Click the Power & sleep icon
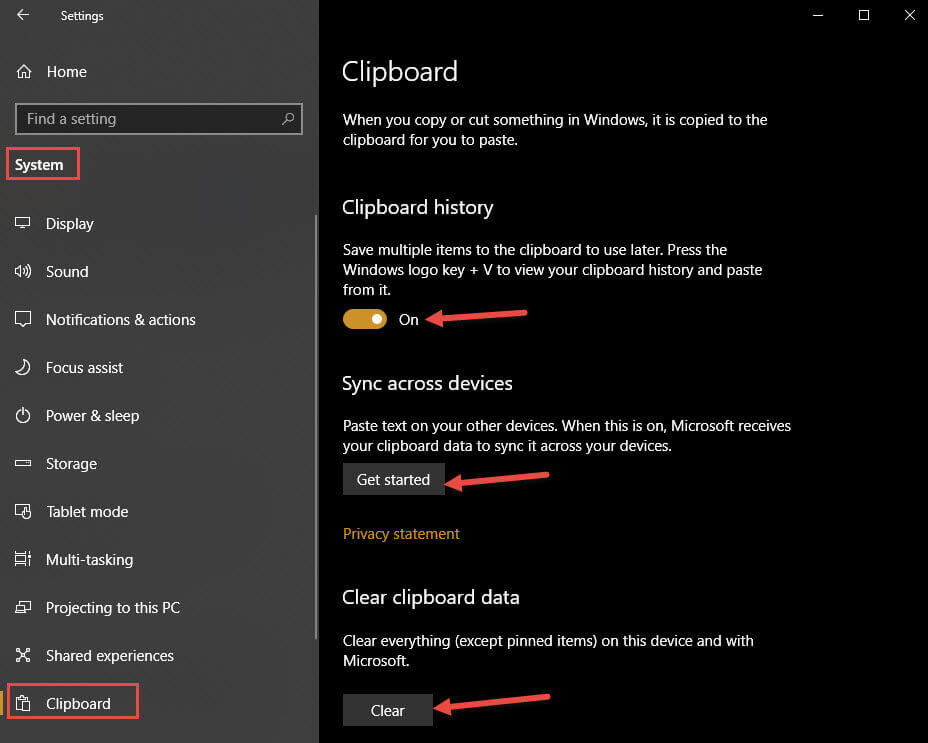This screenshot has width=928, height=743. (x=22, y=415)
